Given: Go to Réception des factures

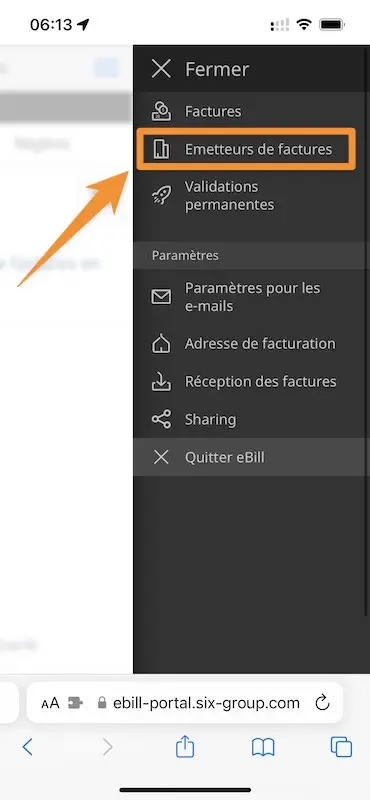Looking at the screenshot, I should pyautogui.click(x=250, y=382).
